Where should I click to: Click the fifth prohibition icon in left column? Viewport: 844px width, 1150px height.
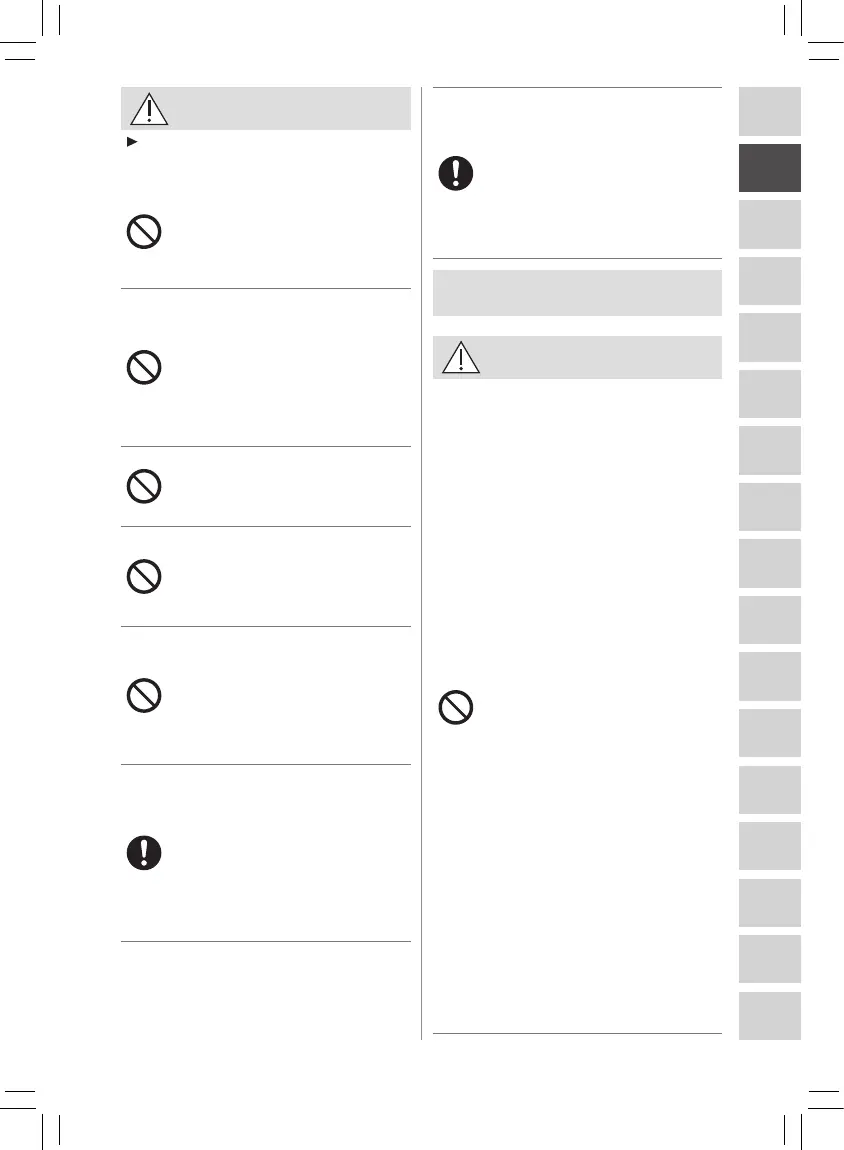coord(144,696)
